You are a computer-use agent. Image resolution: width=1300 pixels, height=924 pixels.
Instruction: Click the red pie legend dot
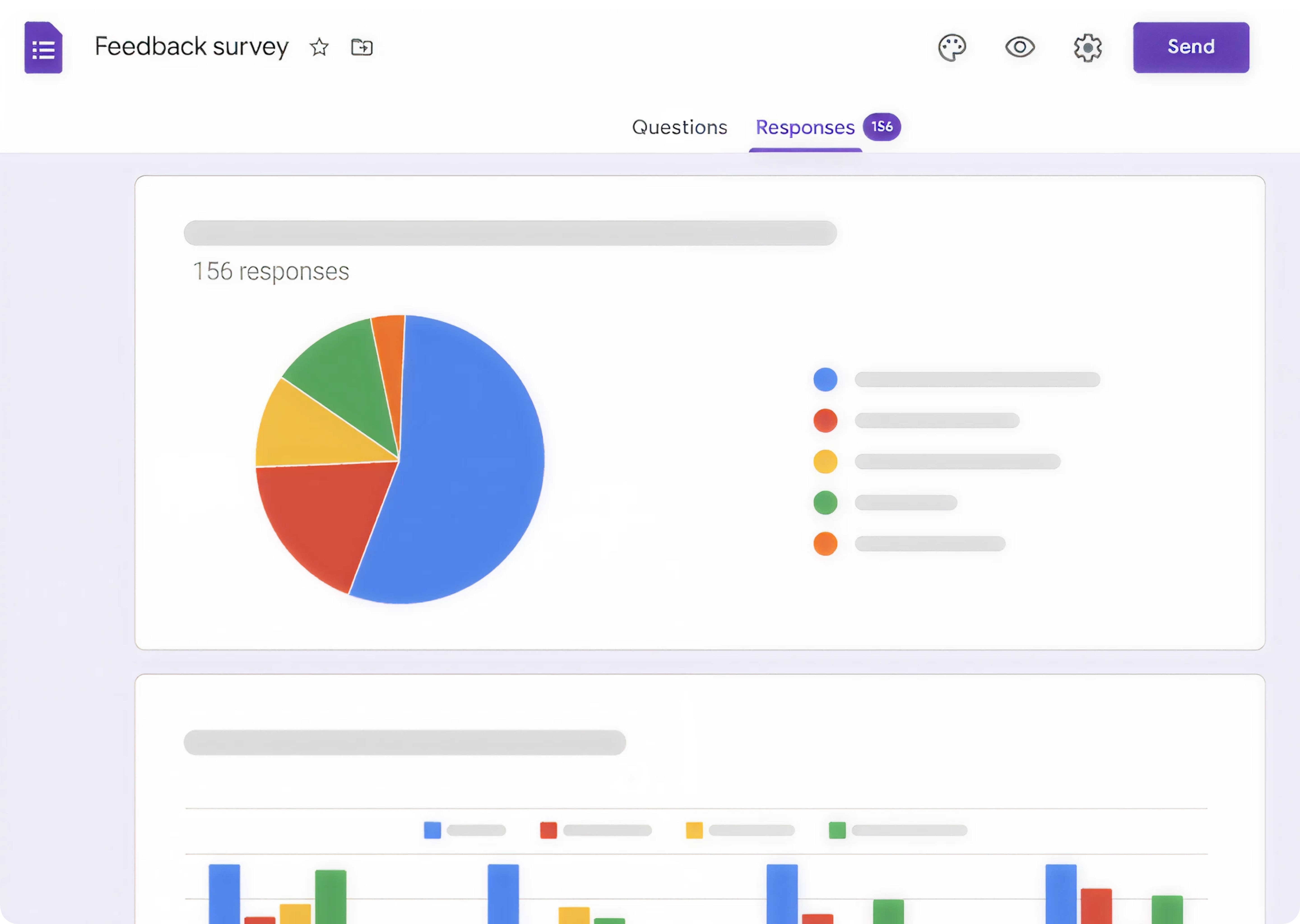[825, 420]
